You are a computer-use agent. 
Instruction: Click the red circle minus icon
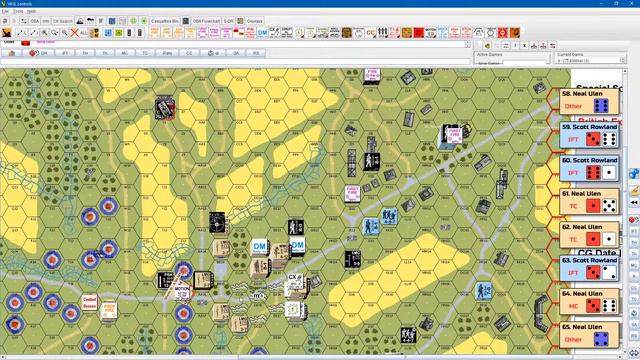tap(503, 33)
